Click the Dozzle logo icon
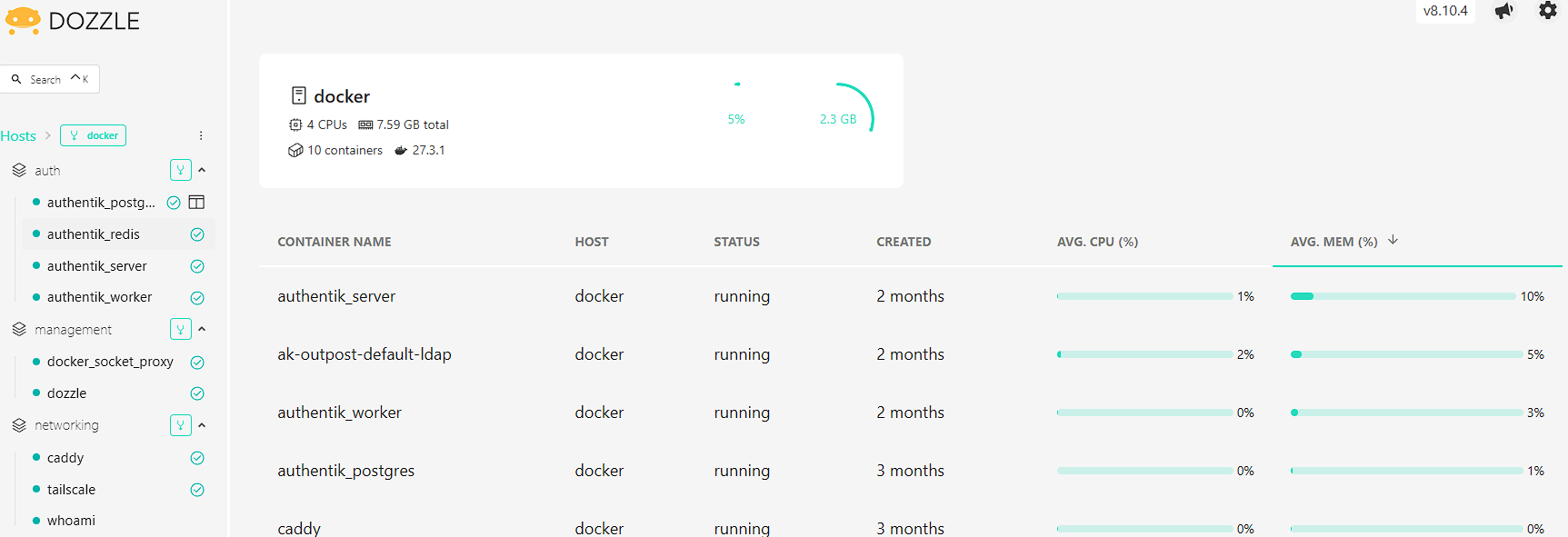The image size is (1568, 537). [23, 20]
